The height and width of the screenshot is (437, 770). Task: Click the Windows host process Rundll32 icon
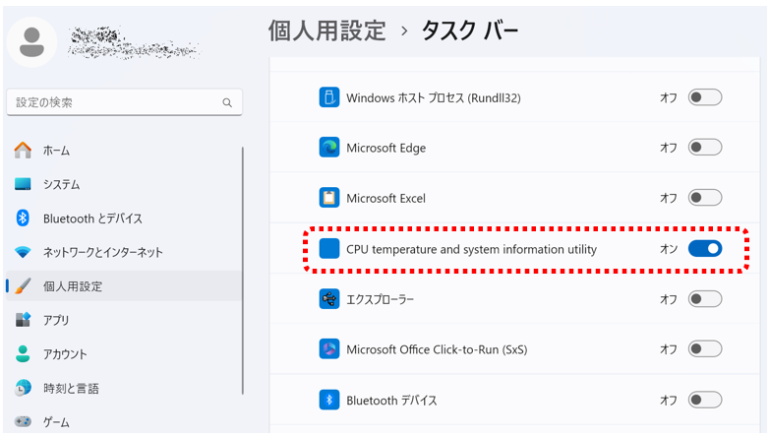pos(329,97)
